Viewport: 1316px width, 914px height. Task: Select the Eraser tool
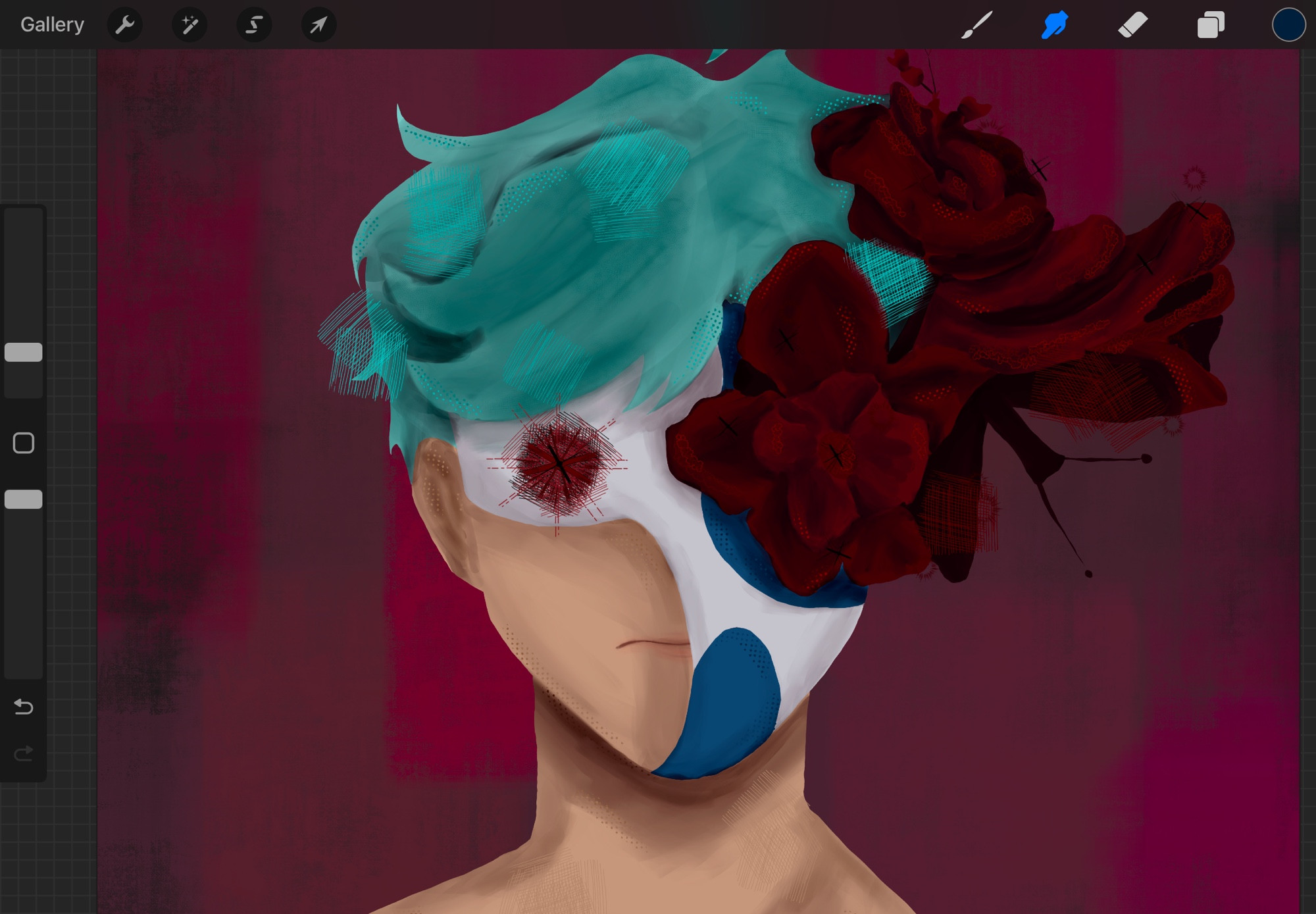click(x=1132, y=25)
